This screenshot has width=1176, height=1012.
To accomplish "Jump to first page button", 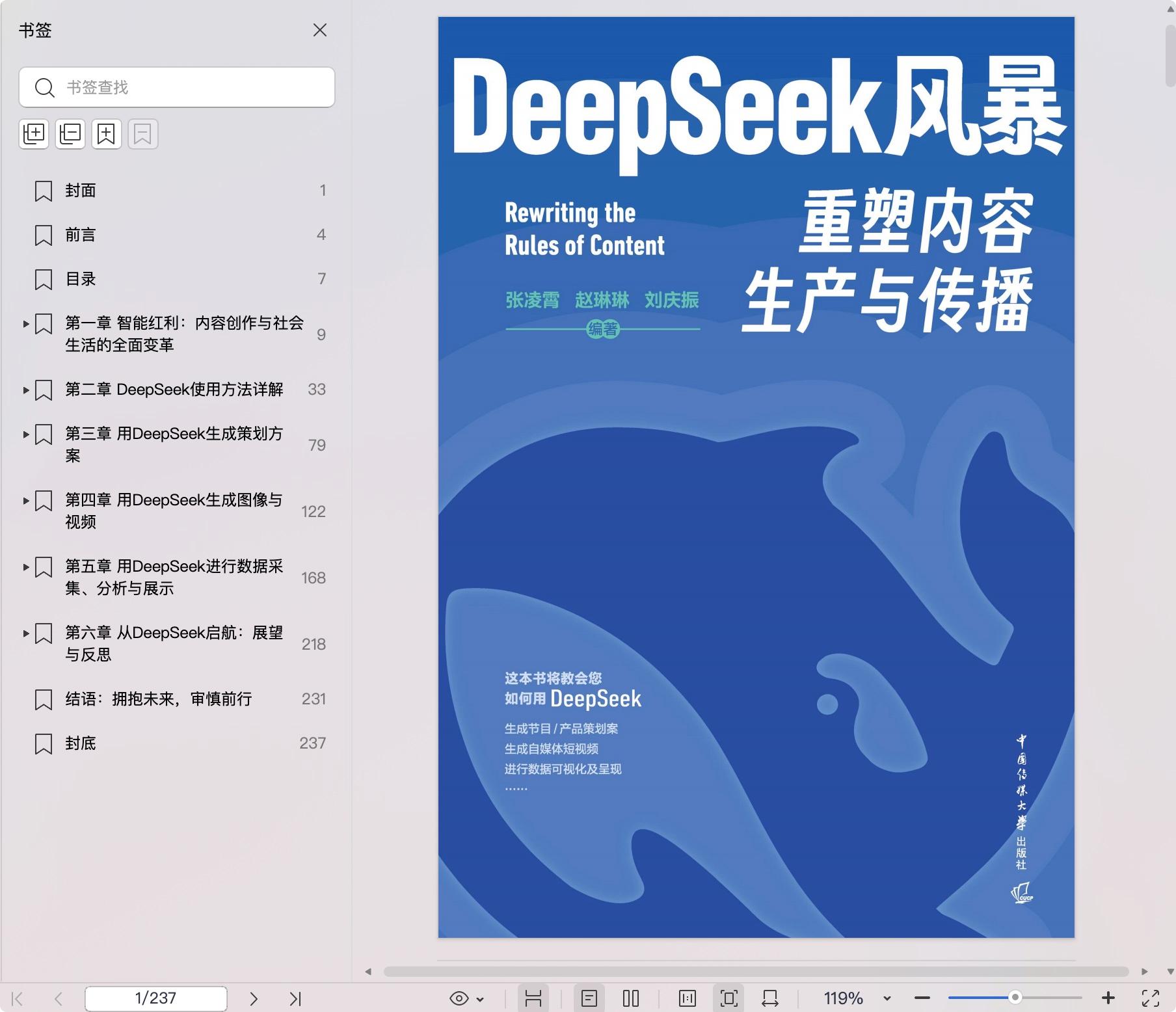I will [x=18, y=998].
